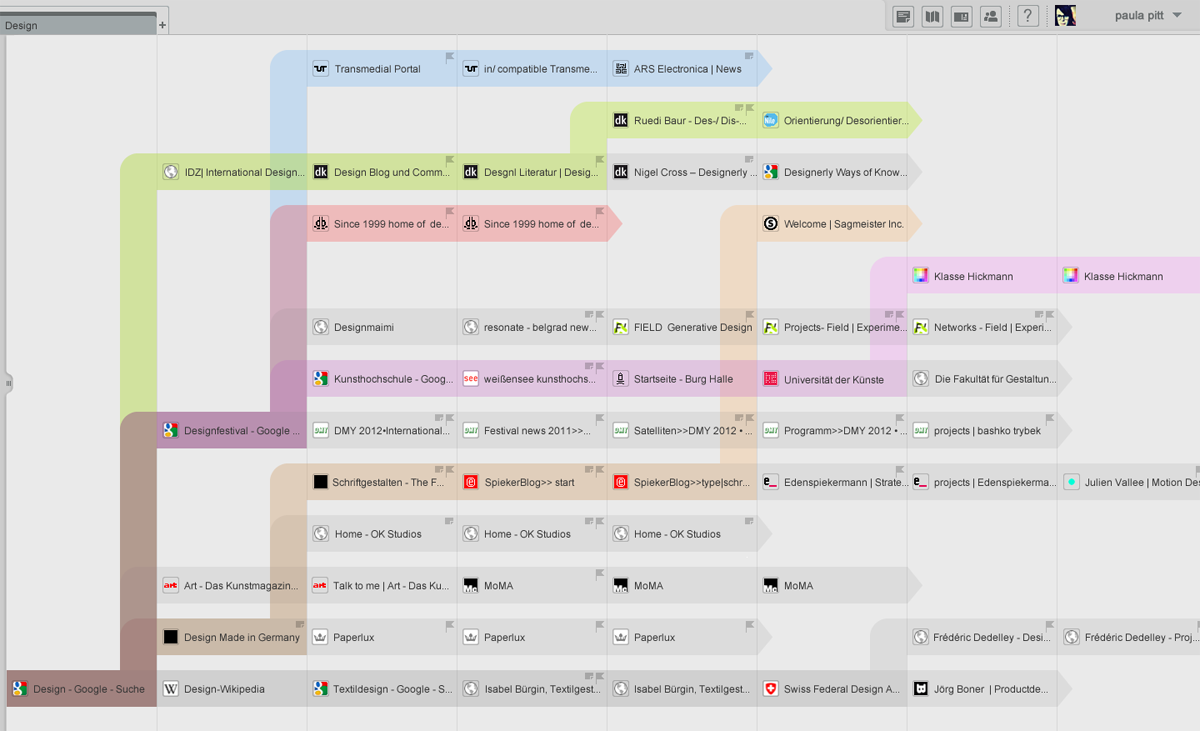This screenshot has width=1200, height=731.
Task: Click paula pitt's avatar picture
Action: click(1065, 15)
